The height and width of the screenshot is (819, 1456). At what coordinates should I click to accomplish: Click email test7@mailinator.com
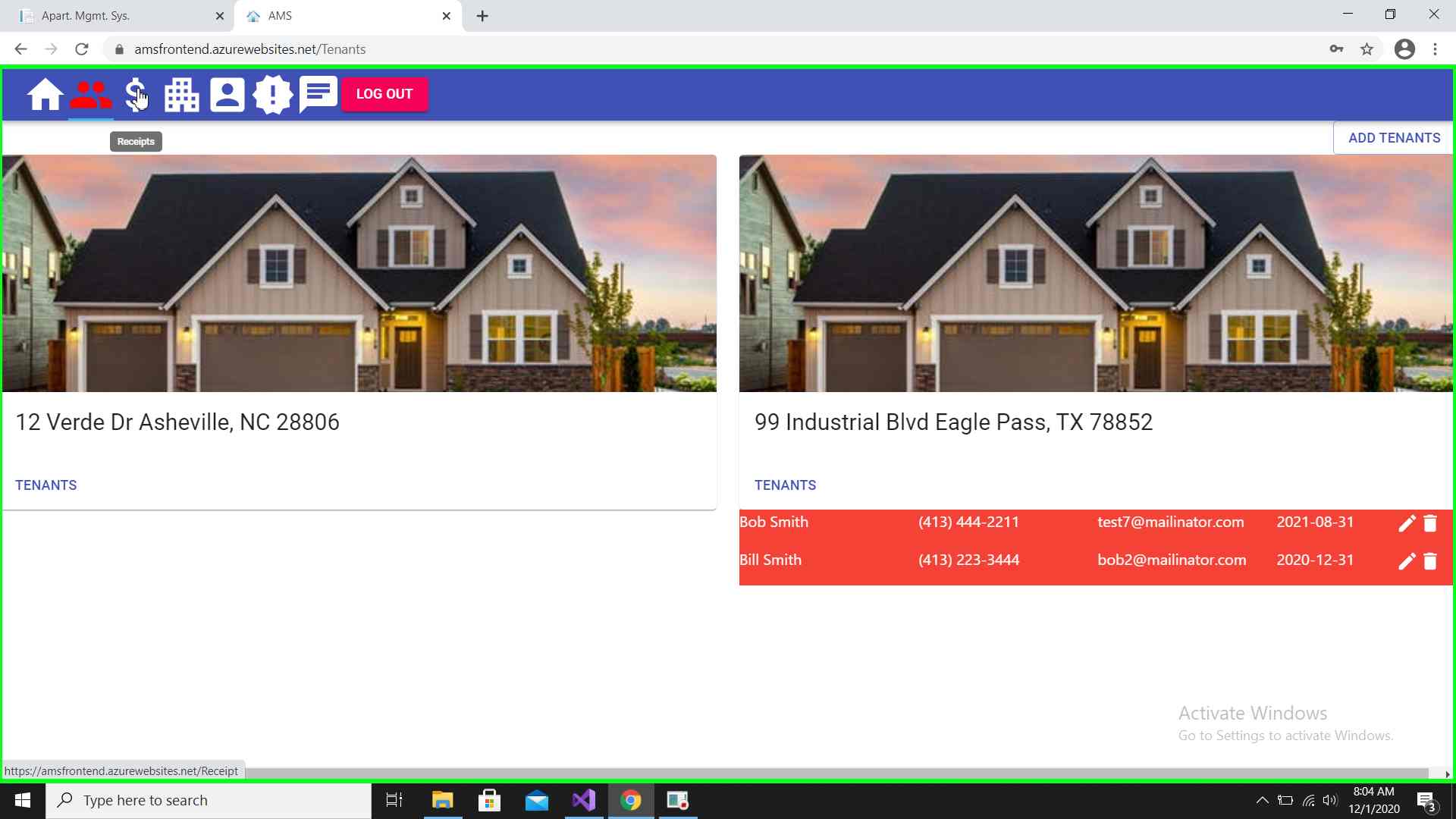point(1170,522)
